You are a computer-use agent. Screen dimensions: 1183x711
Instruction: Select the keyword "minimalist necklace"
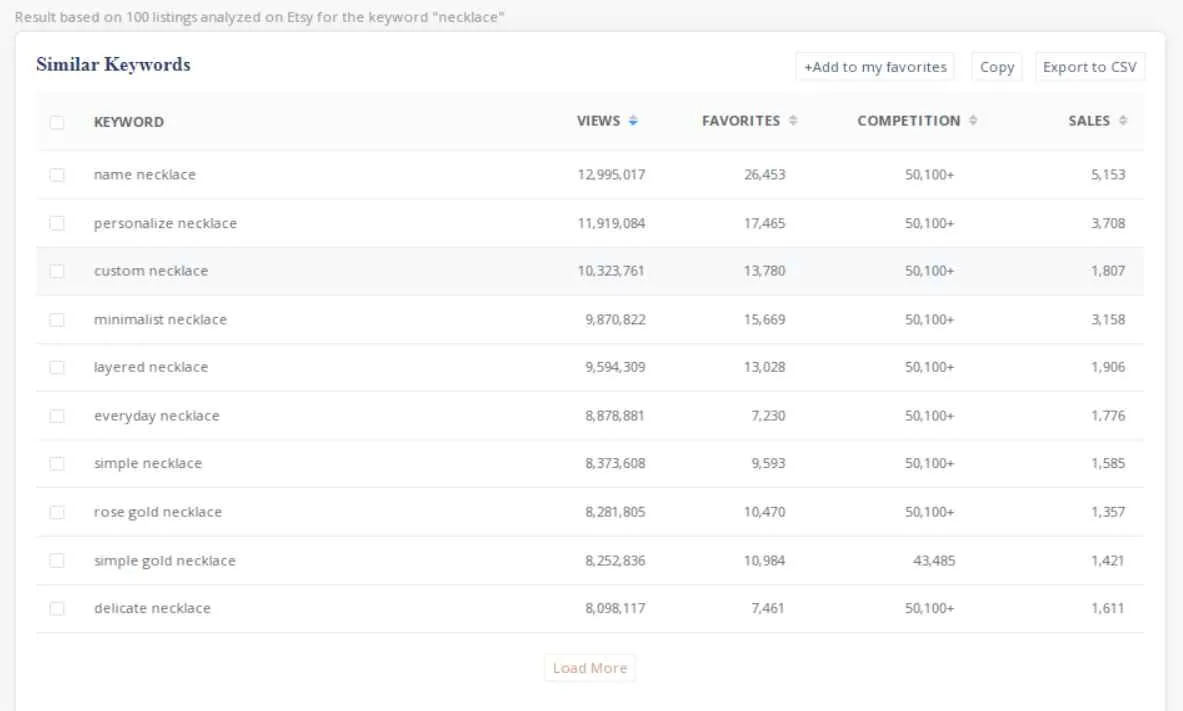tap(160, 319)
